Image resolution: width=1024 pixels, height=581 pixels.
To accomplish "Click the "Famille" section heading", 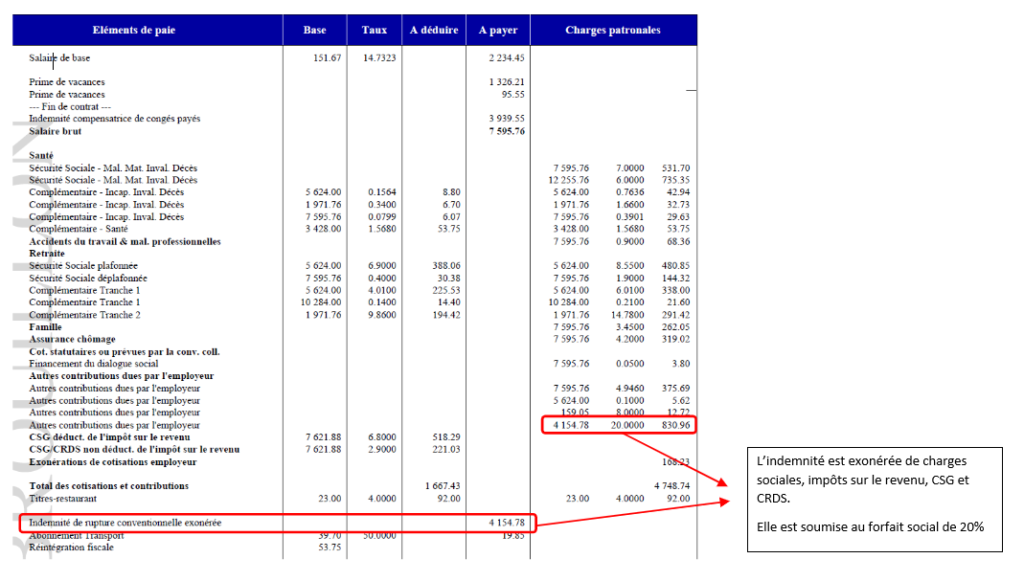I will [45, 327].
